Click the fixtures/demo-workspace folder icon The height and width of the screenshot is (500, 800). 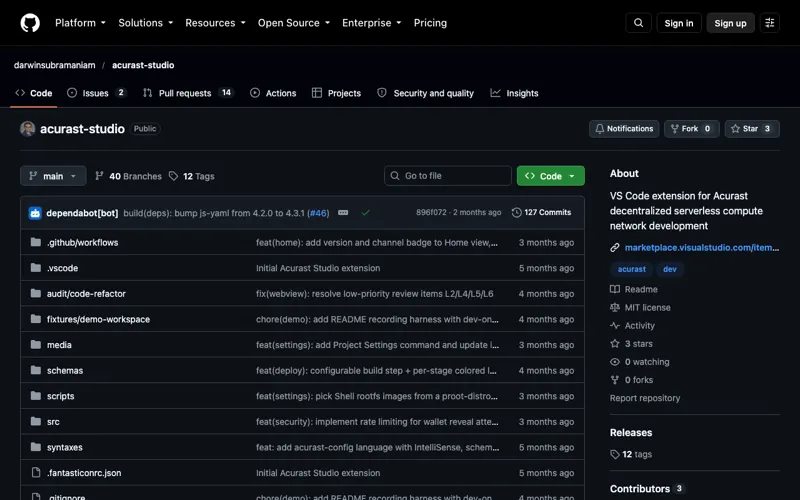36,318
